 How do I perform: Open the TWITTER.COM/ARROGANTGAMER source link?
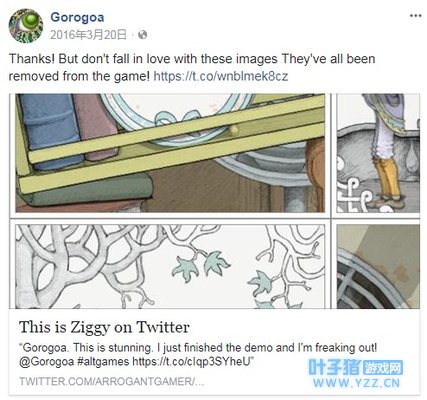click(x=111, y=381)
